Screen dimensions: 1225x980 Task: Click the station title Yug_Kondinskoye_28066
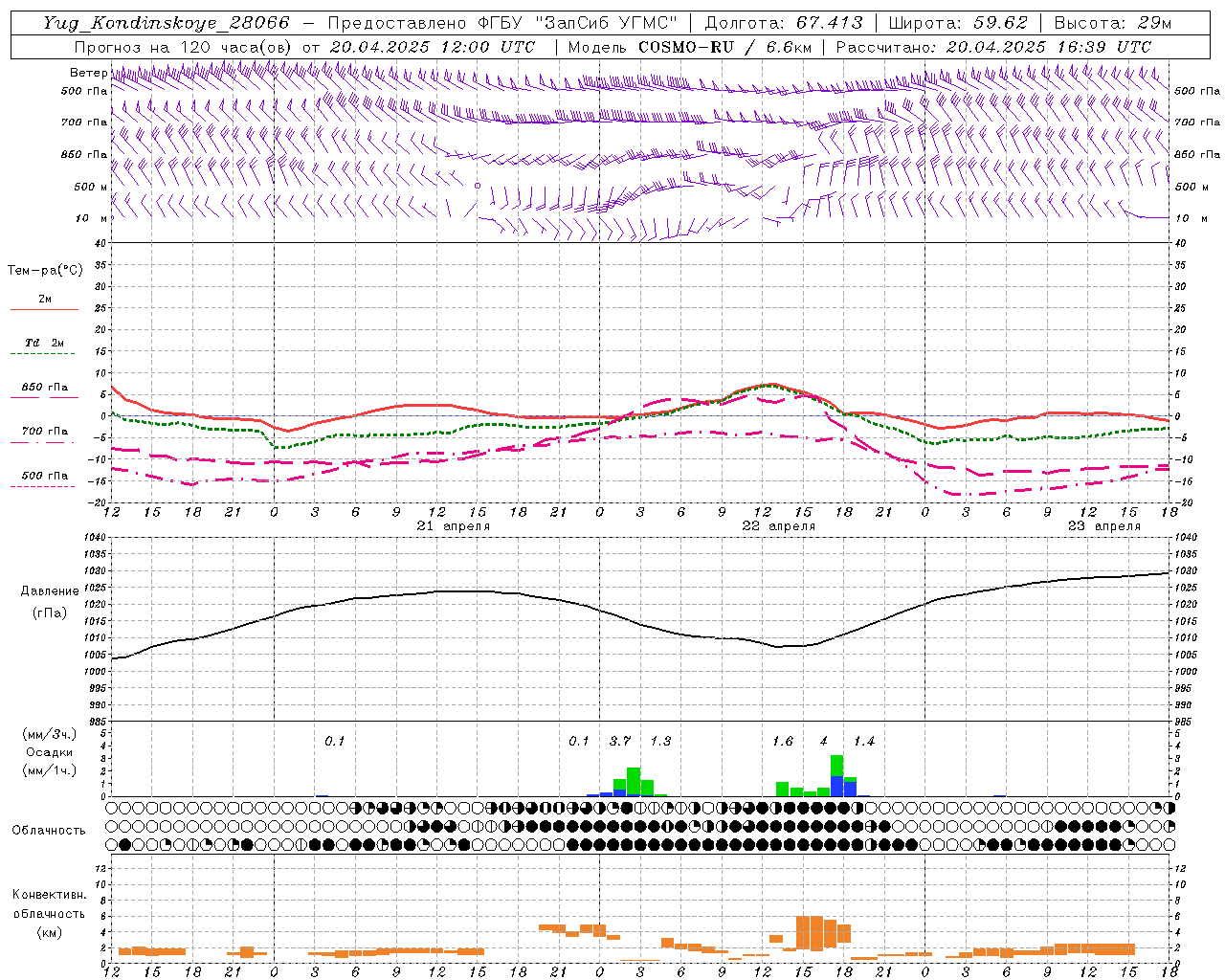coord(167,23)
